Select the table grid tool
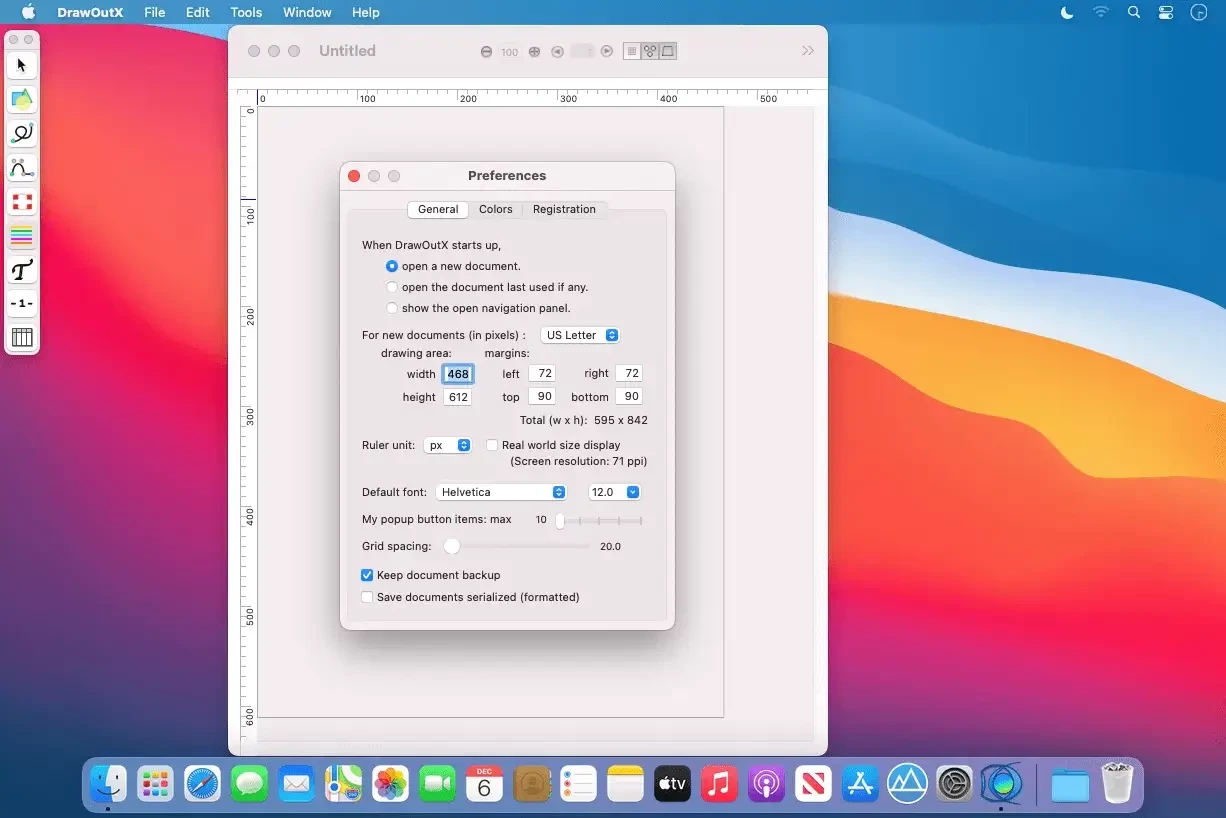1226x818 pixels. point(22,337)
